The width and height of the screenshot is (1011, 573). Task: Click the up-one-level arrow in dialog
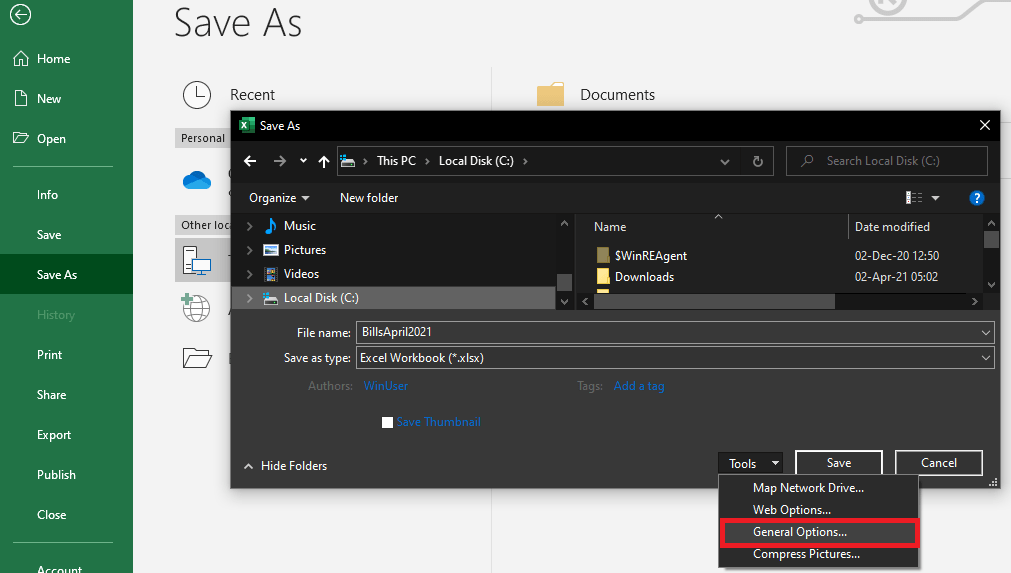tap(324, 161)
